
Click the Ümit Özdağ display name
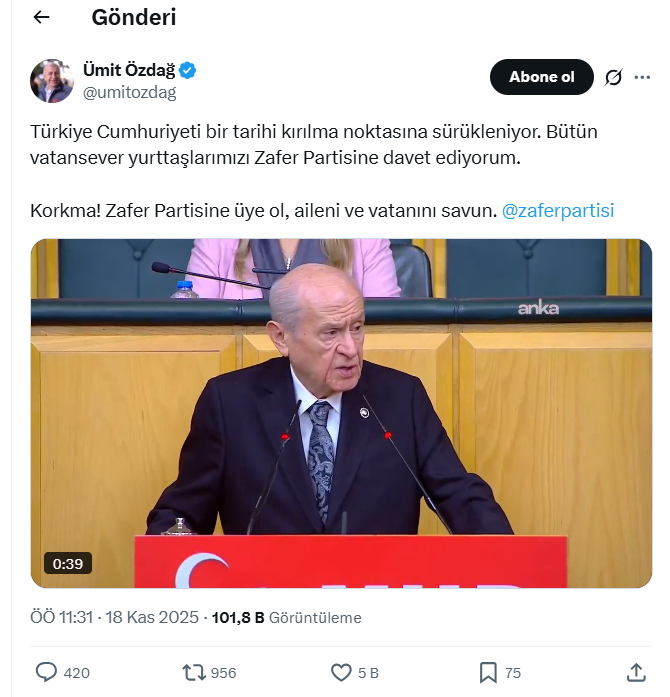[x=129, y=70]
